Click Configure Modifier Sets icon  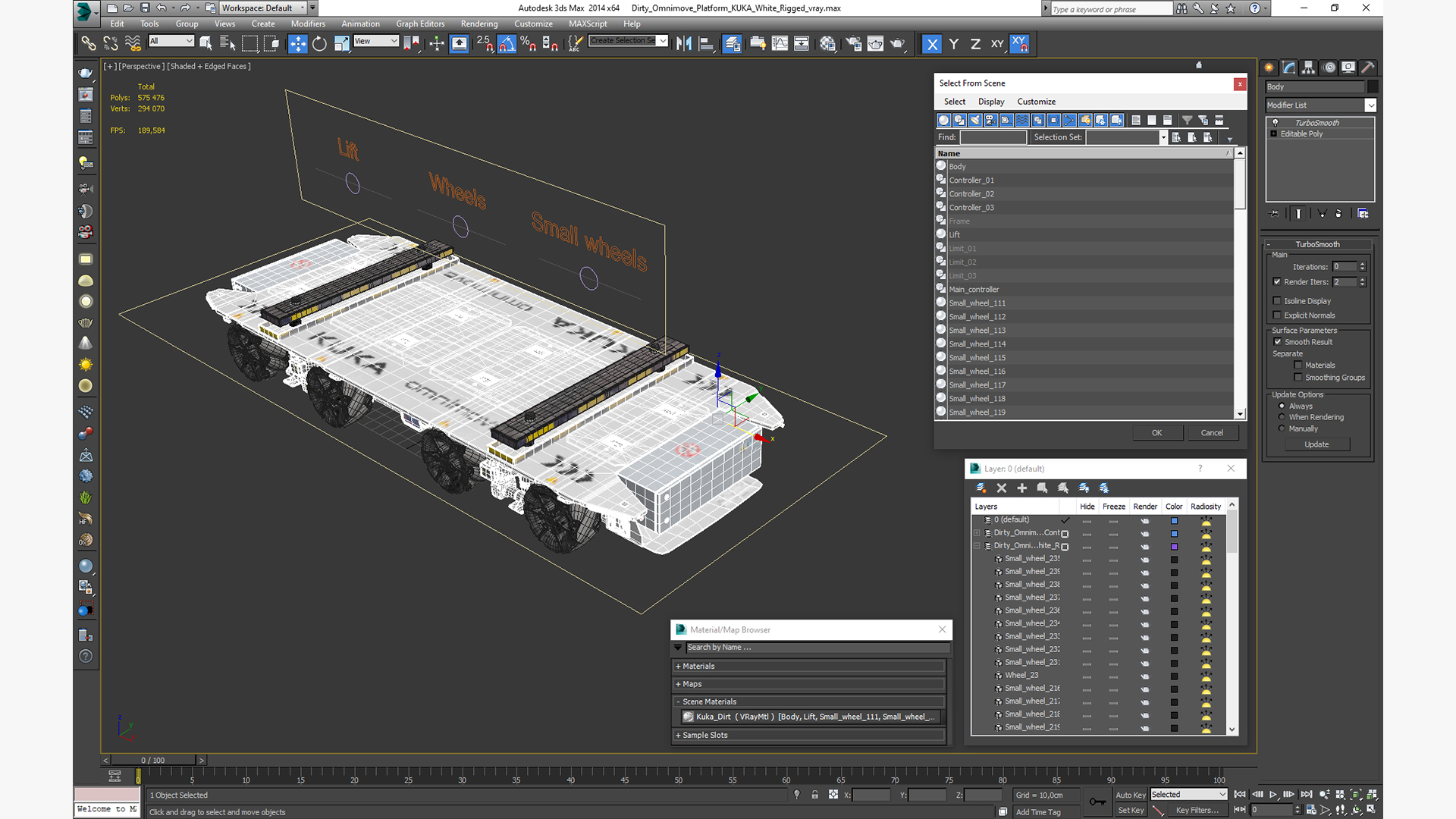click(1363, 214)
